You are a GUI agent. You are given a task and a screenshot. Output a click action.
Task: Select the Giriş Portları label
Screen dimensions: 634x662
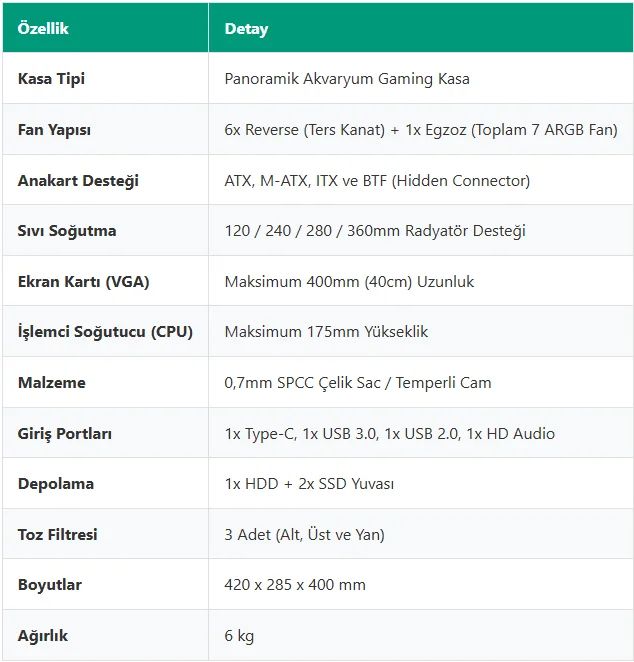65,434
